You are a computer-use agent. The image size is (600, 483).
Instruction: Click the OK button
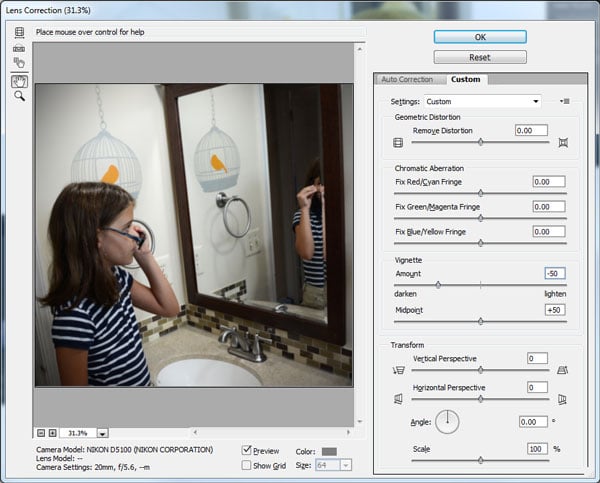(x=480, y=37)
